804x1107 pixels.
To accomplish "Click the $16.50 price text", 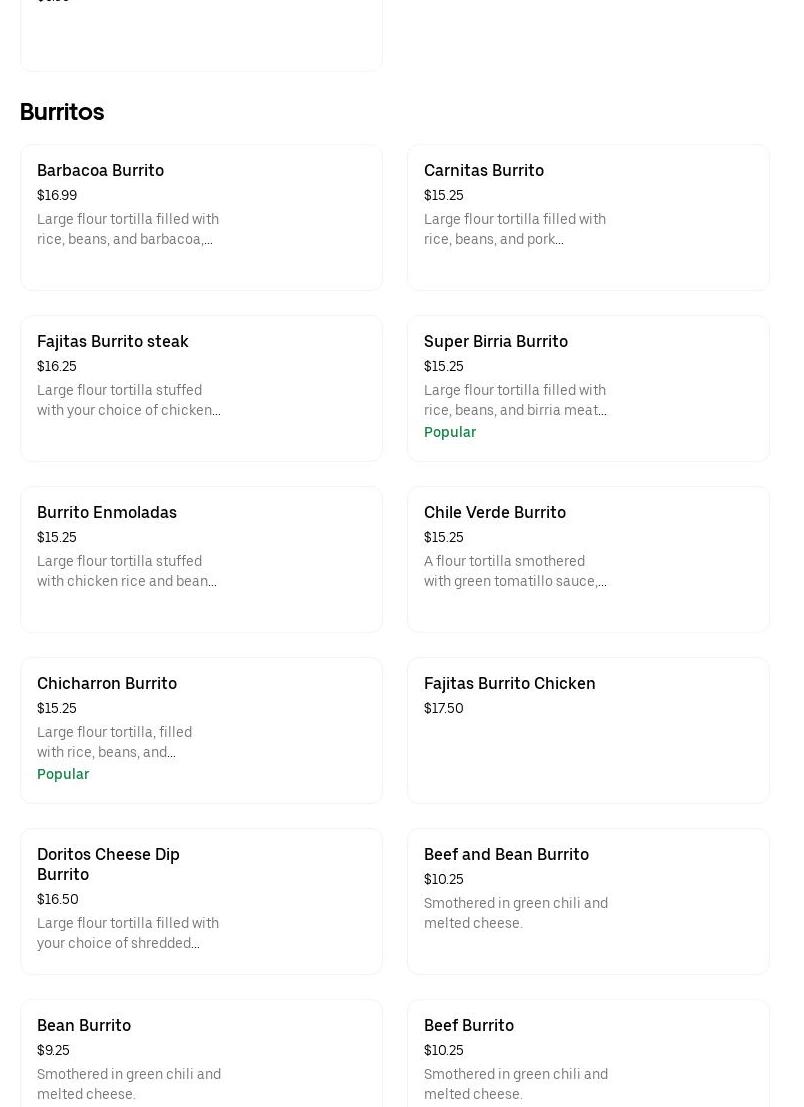I will (57, 900).
